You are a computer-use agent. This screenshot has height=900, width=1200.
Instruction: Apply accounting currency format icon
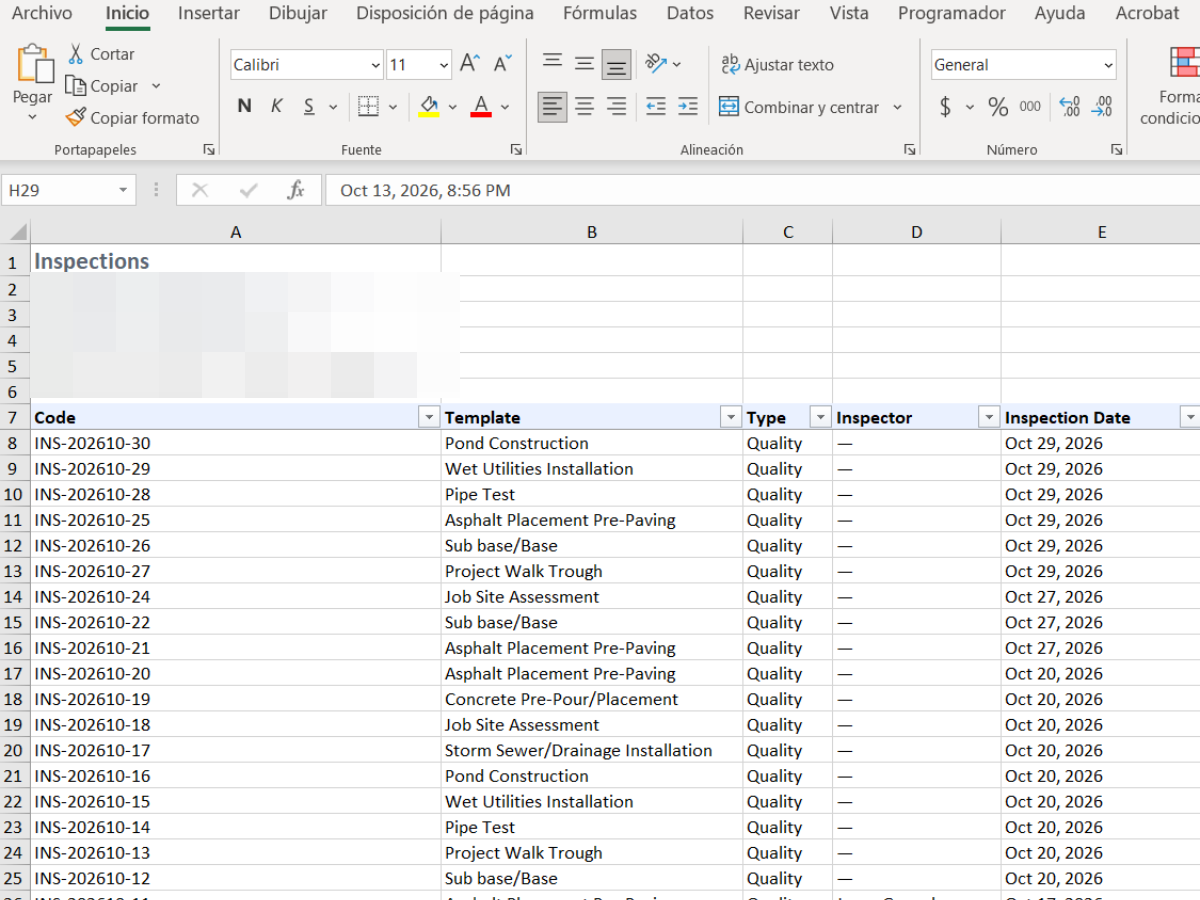945,106
